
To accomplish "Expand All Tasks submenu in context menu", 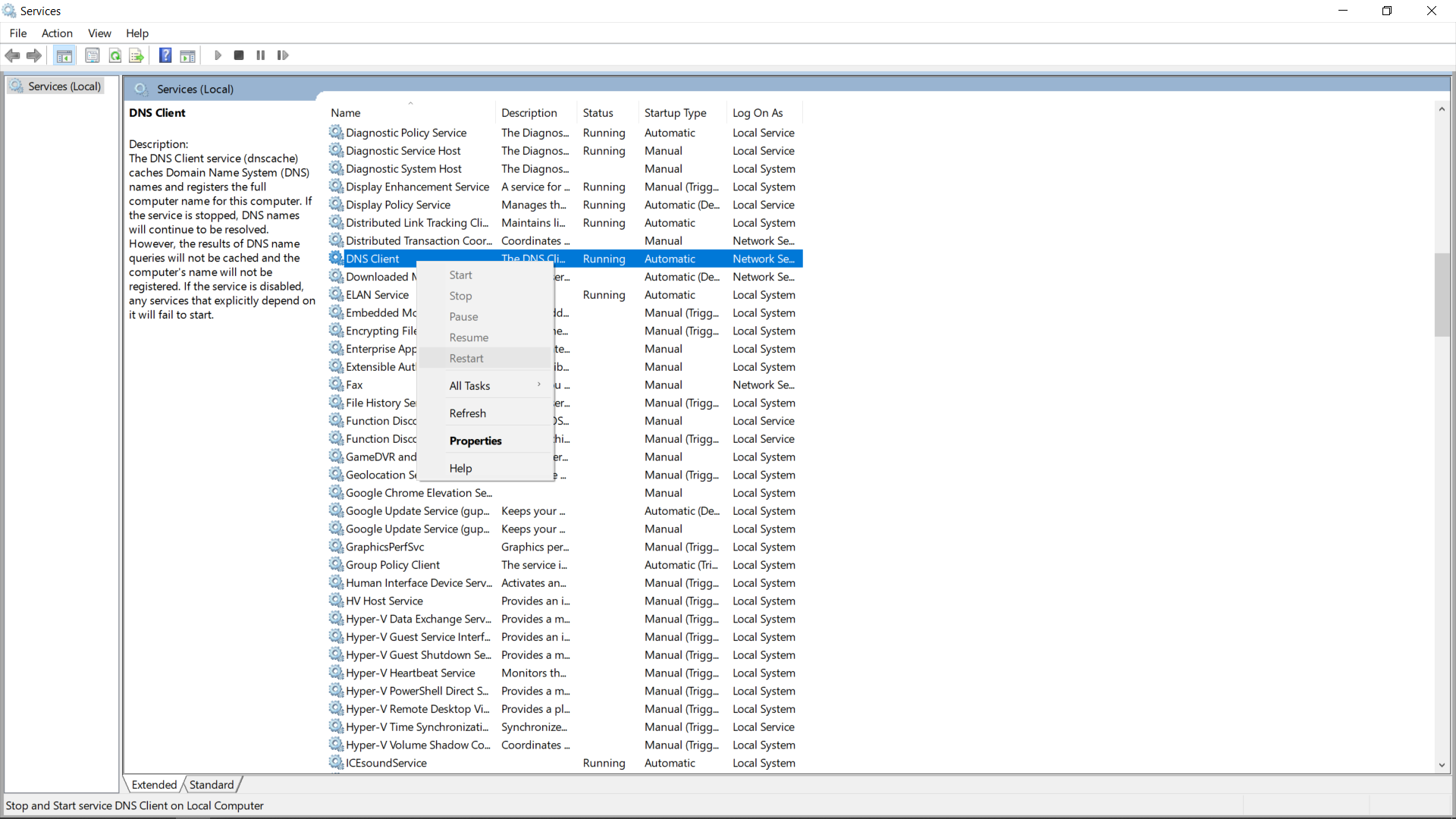I will pyautogui.click(x=485, y=386).
